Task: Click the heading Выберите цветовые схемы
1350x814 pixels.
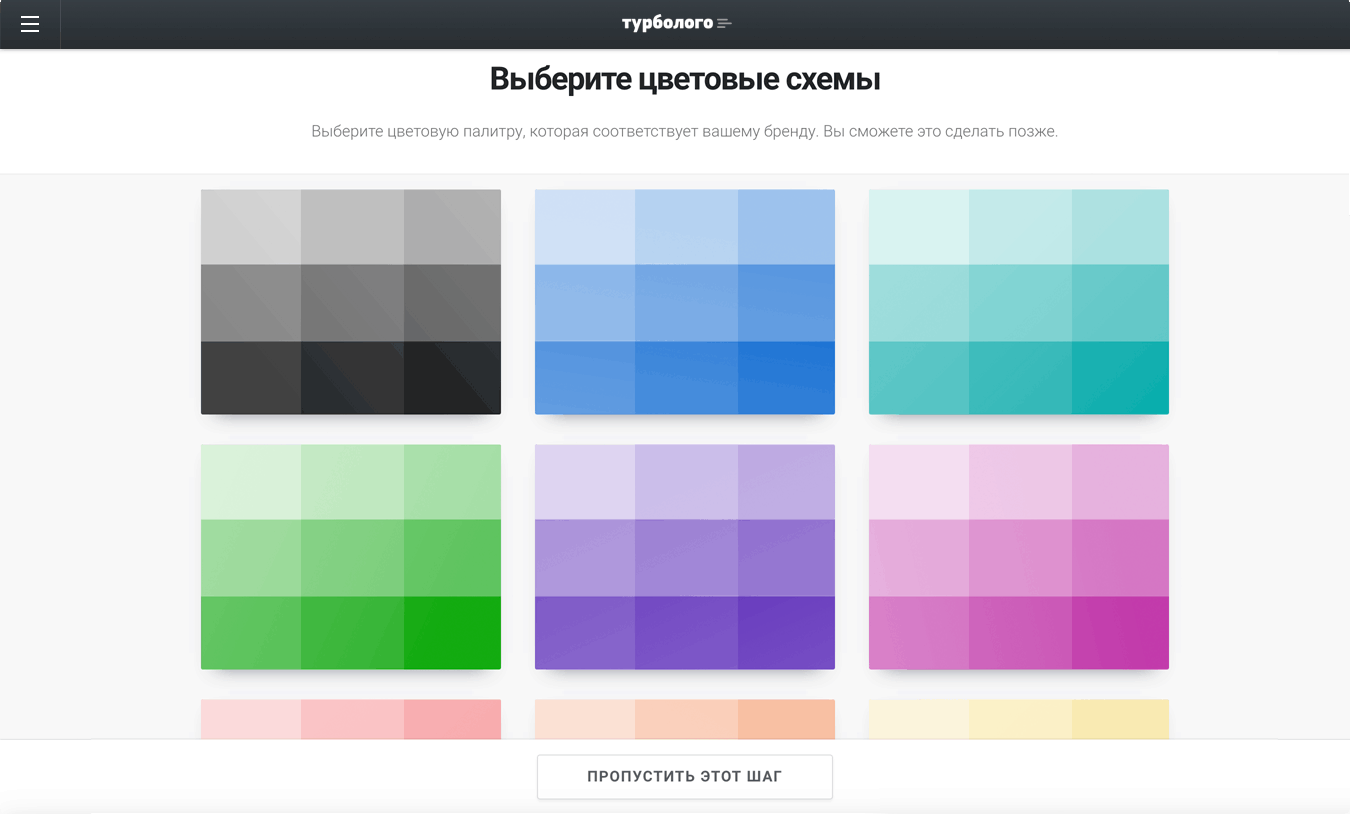Action: pos(685,79)
